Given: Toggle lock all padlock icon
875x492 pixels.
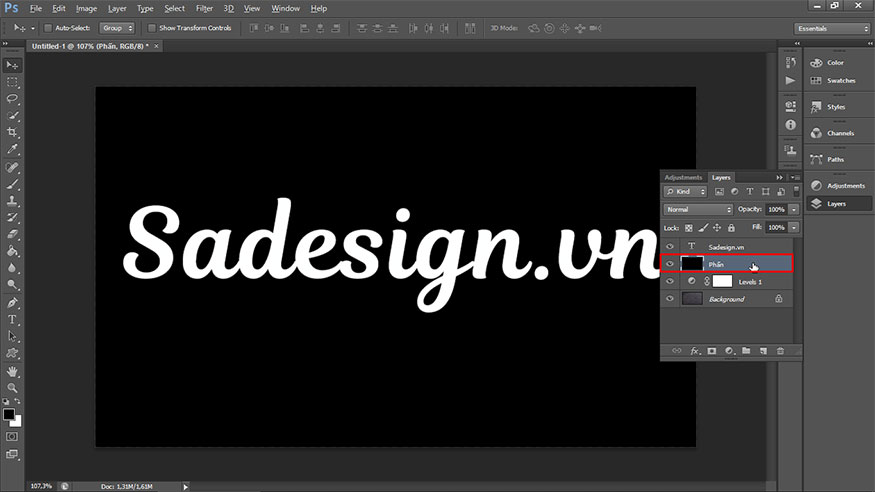Looking at the screenshot, I should [732, 228].
